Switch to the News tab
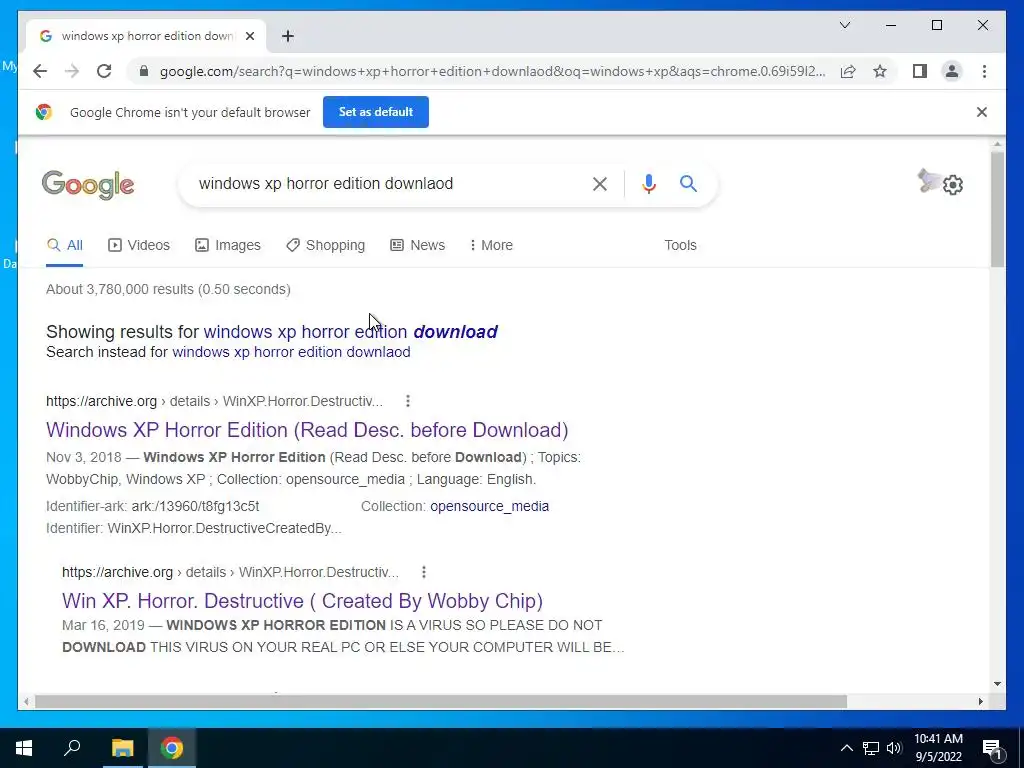 point(417,245)
